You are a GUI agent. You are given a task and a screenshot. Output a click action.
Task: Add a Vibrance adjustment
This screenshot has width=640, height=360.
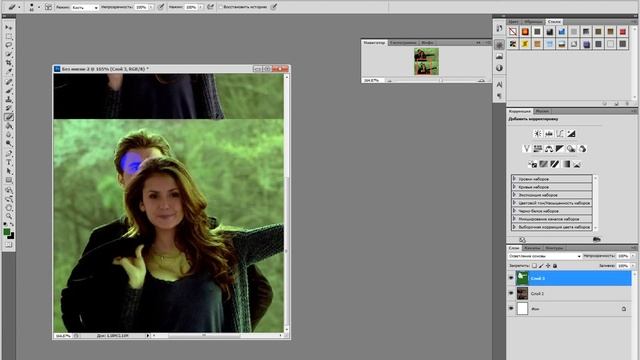point(527,149)
